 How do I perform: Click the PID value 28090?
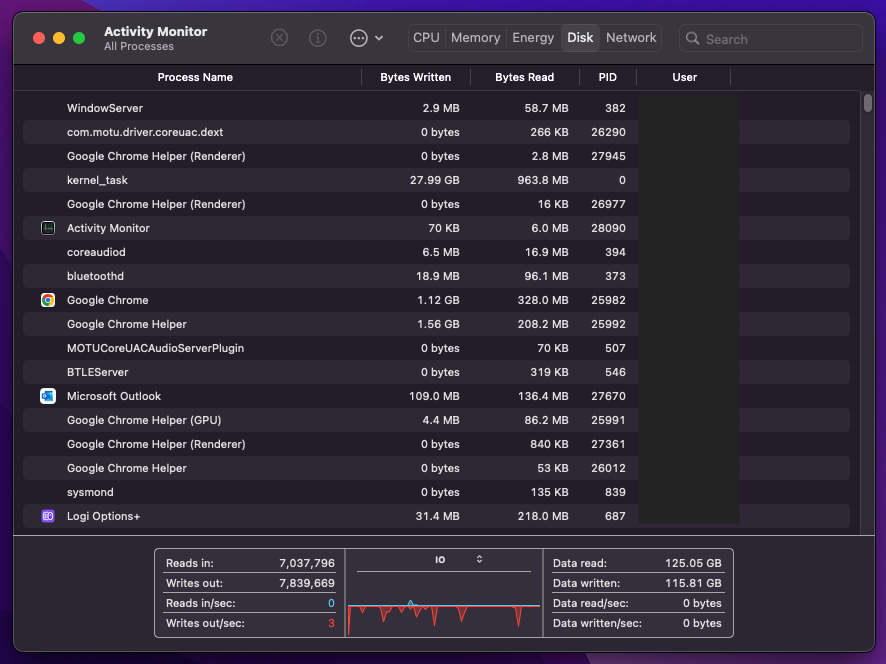(x=609, y=228)
